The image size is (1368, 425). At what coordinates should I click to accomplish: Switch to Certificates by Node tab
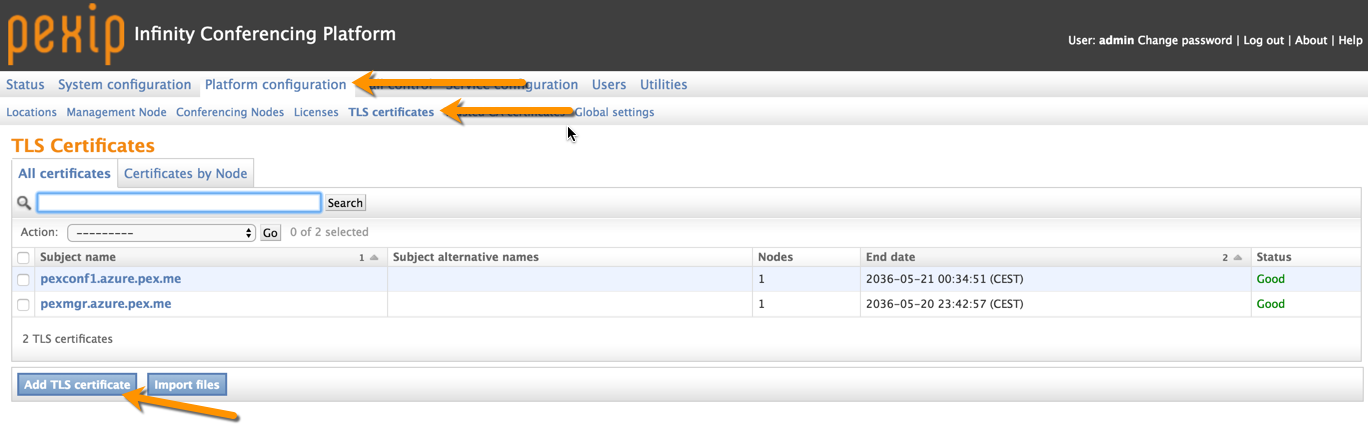(185, 173)
